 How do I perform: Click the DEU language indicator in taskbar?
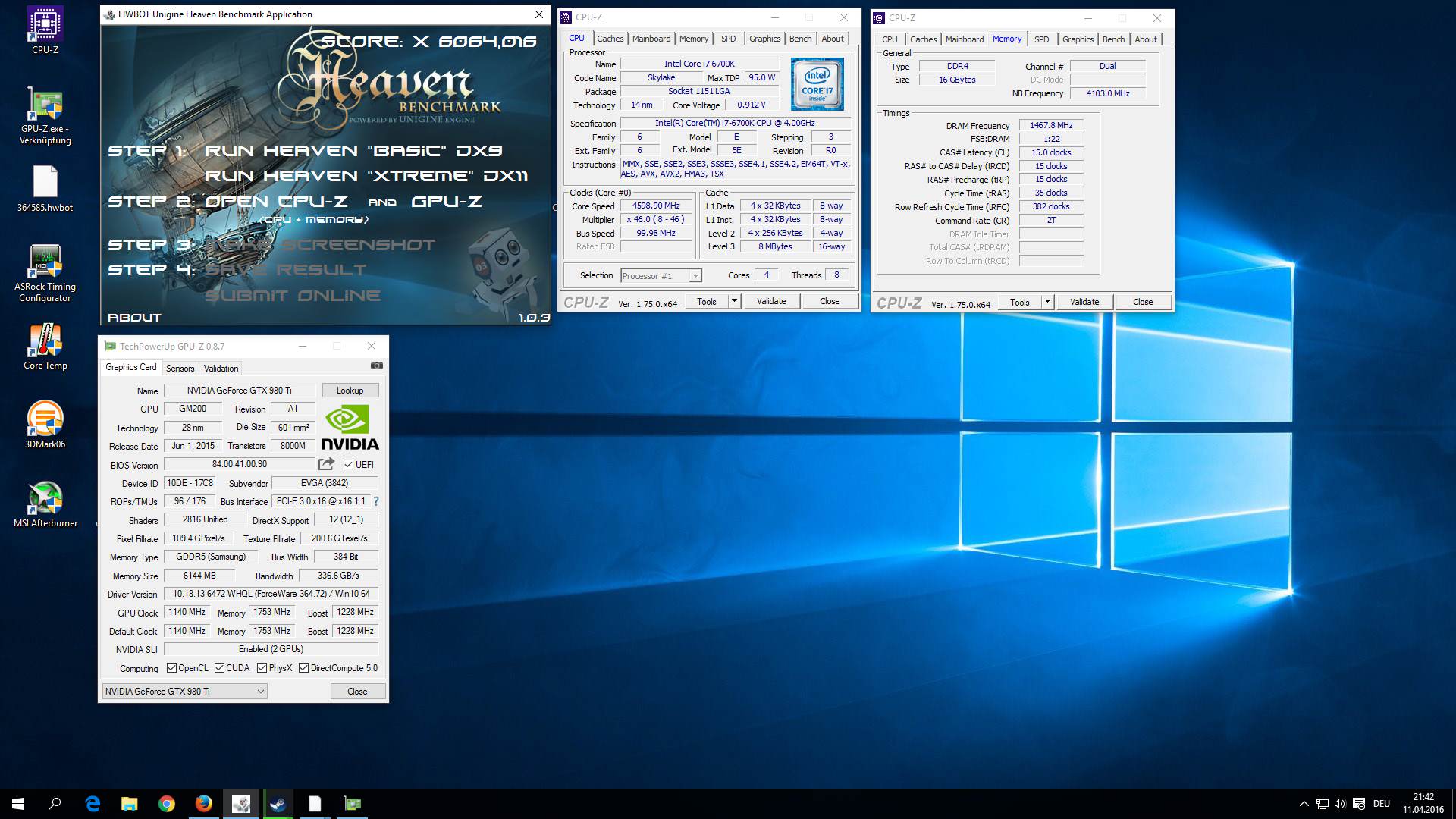pos(1382,804)
